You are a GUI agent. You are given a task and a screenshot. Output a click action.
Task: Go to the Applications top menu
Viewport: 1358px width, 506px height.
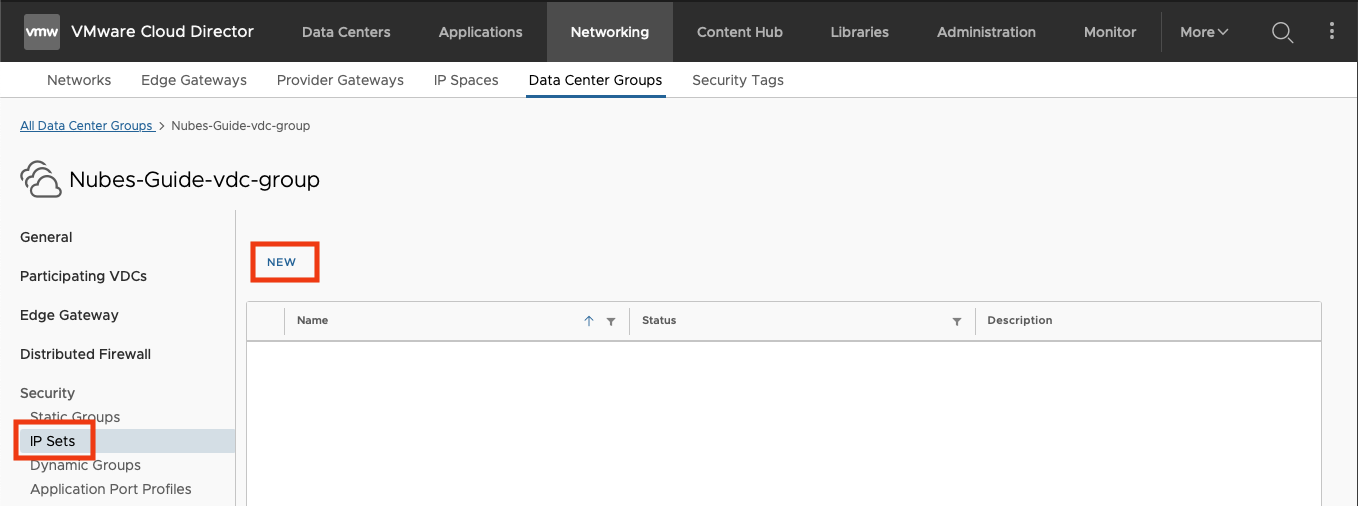tap(480, 32)
